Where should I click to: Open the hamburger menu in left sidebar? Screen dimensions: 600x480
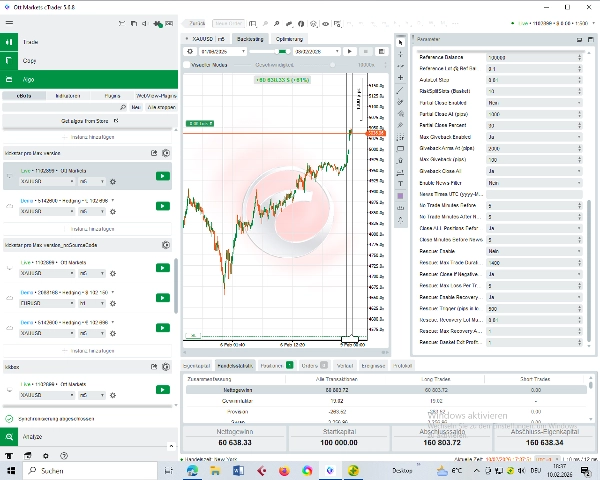point(9,23)
